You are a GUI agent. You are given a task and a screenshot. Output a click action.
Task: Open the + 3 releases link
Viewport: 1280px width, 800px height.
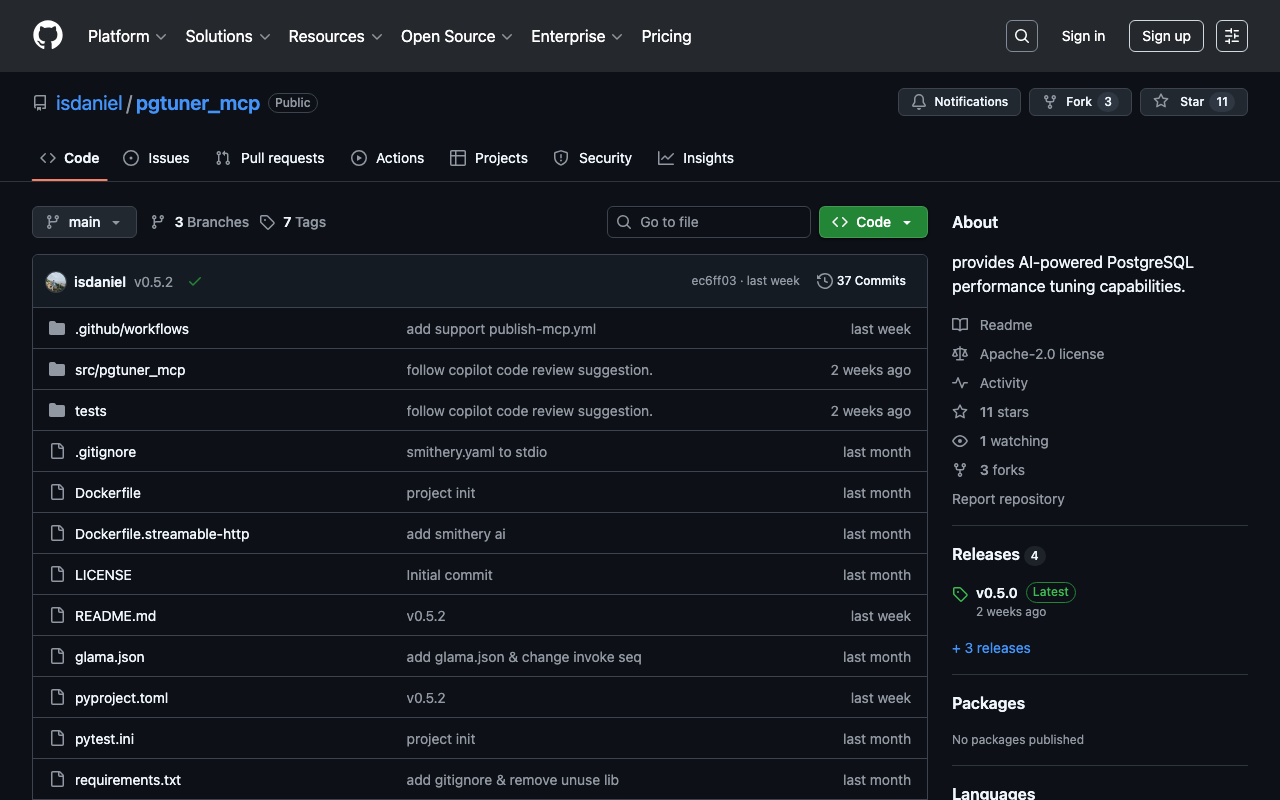tap(991, 648)
